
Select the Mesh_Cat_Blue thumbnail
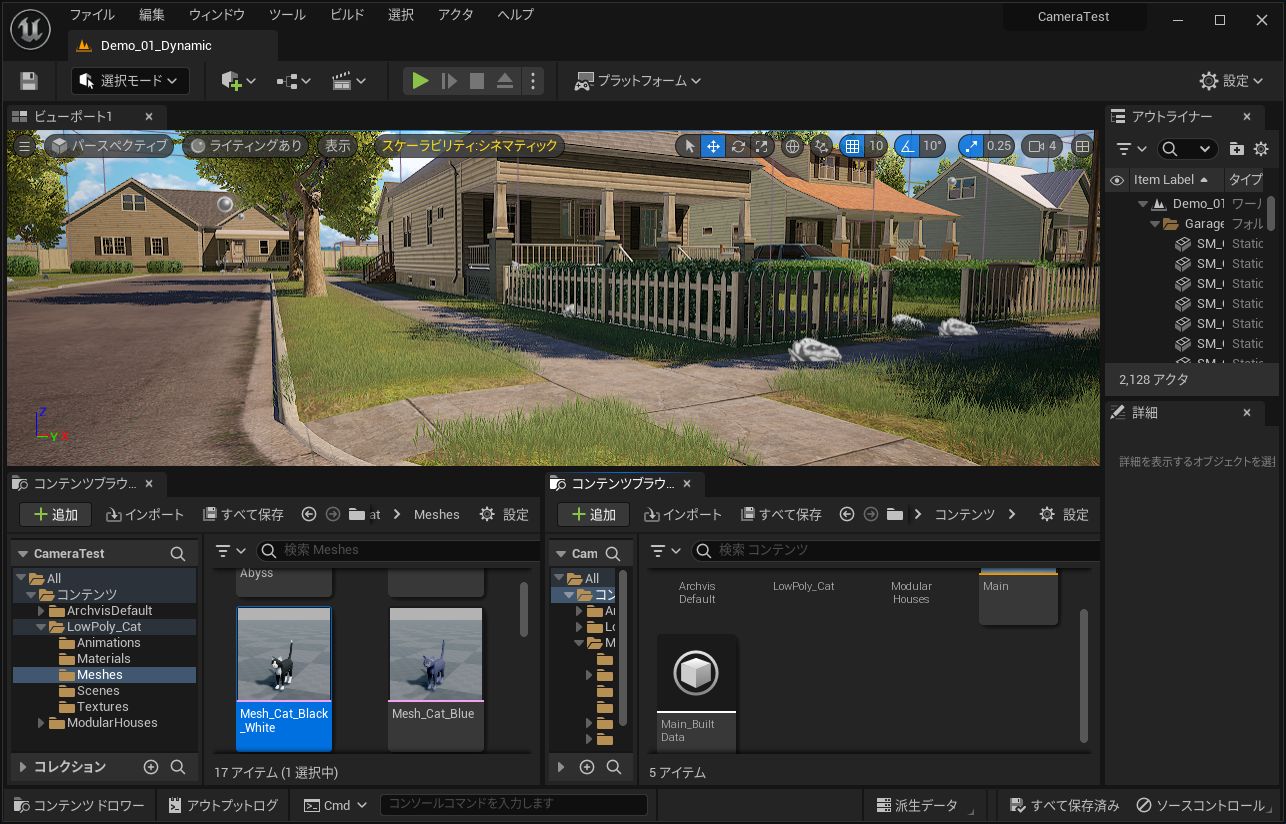pos(435,655)
